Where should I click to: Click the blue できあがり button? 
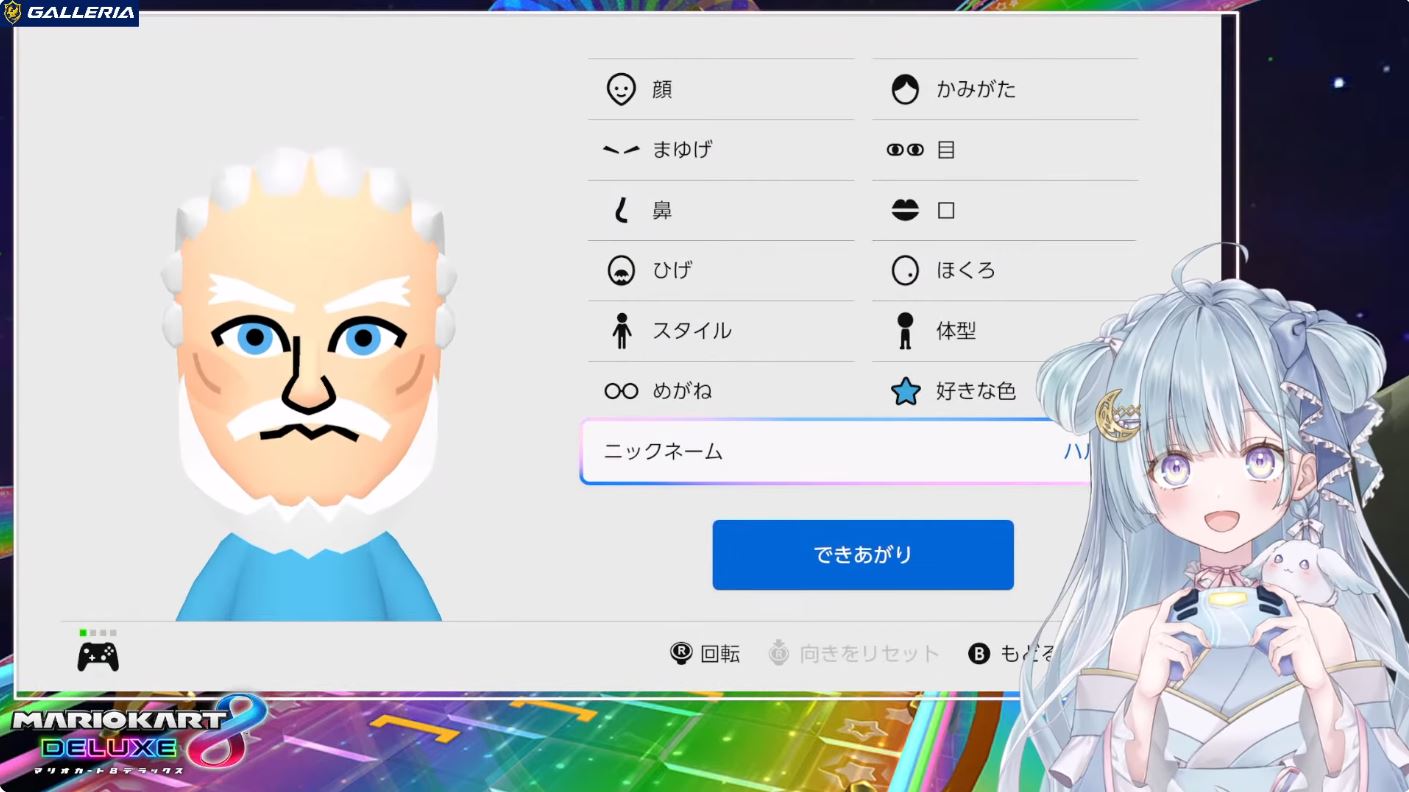[863, 555]
